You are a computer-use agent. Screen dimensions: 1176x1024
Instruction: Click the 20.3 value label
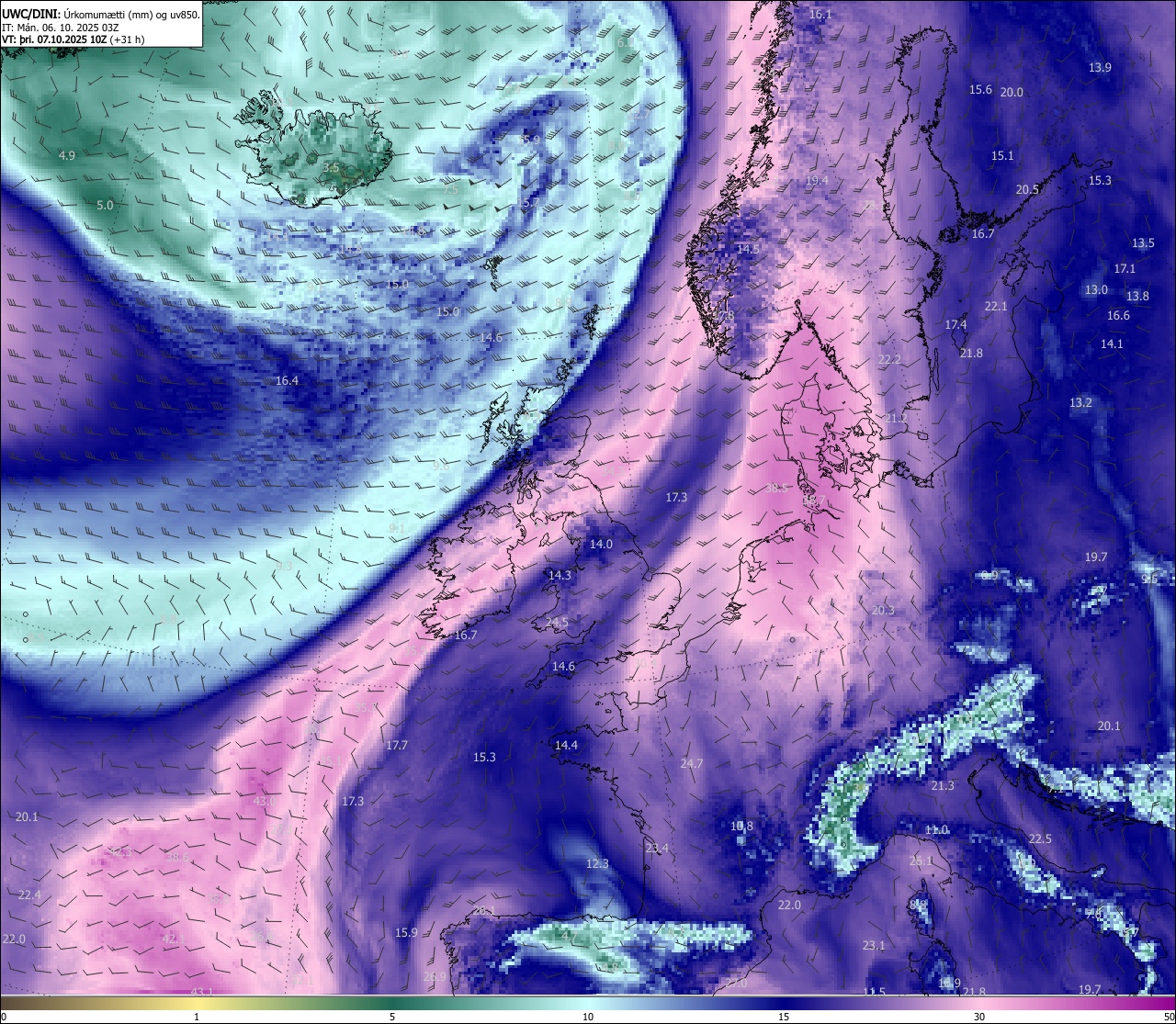[x=883, y=610]
